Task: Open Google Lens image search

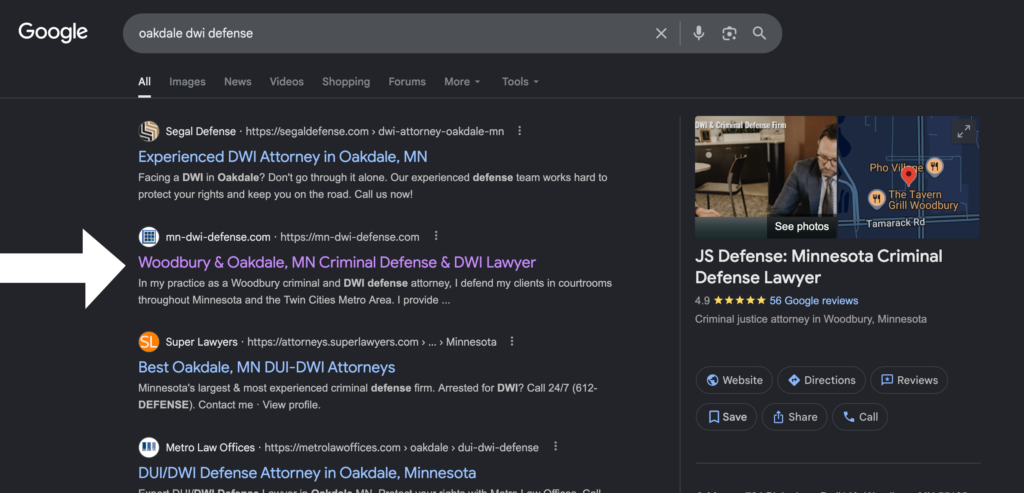Action: tap(729, 33)
